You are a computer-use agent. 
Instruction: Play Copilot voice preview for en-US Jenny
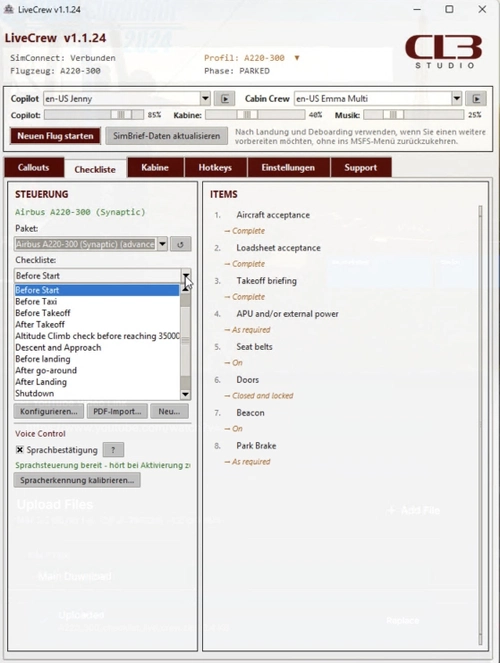coord(224,99)
